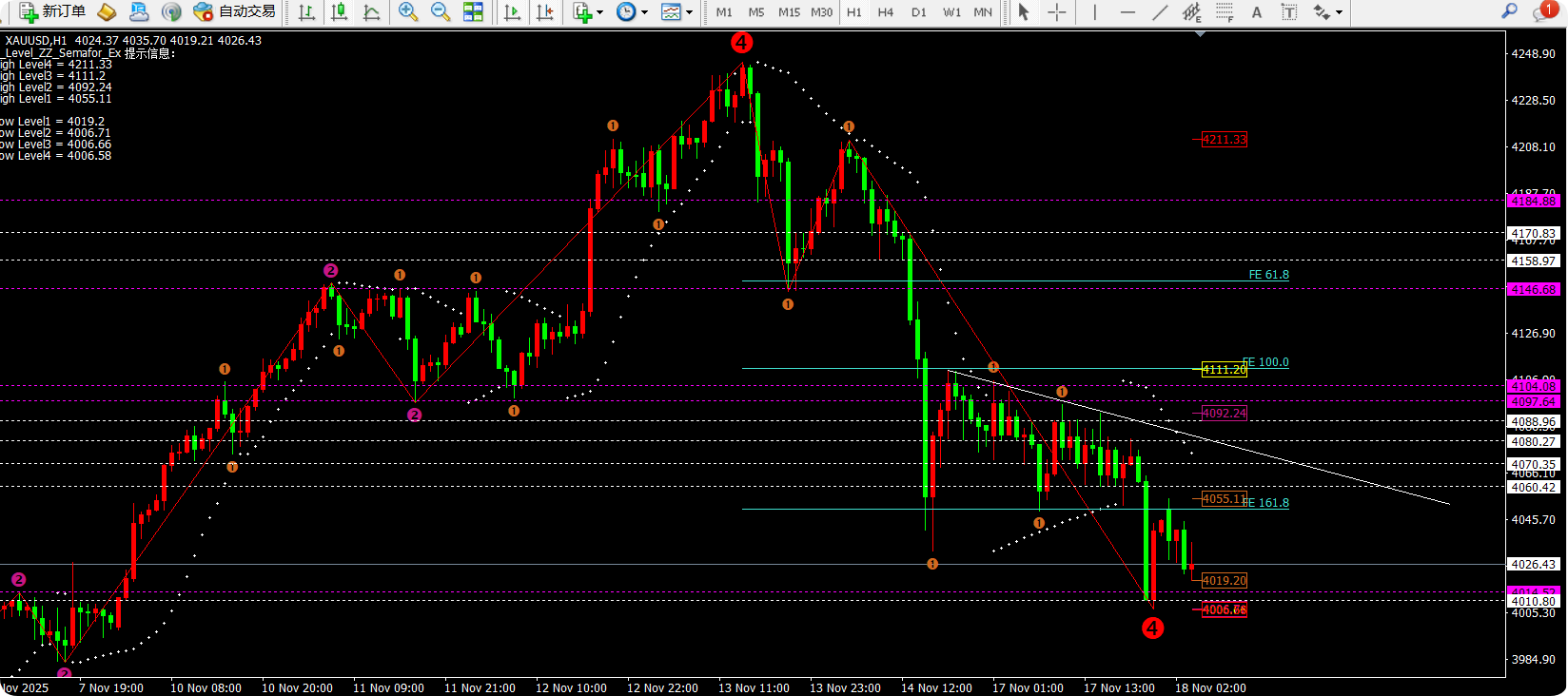Click the 13 Nov 11:00 time axis label
The image size is (1568, 696).
pyautogui.click(x=754, y=688)
